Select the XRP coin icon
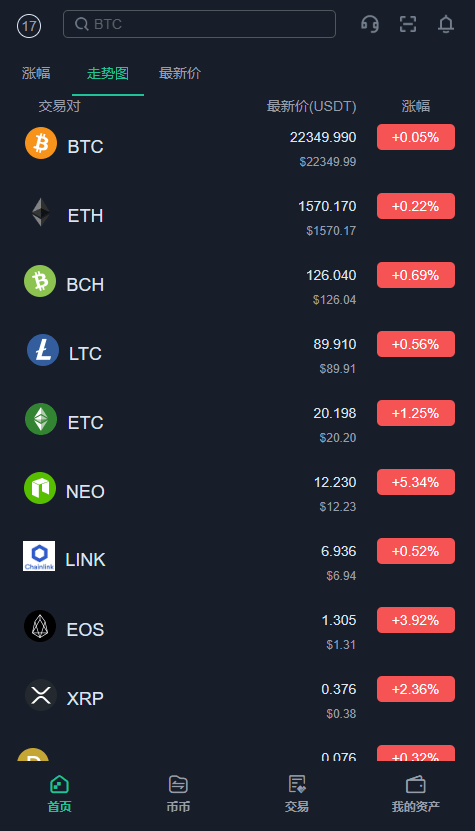Image resolution: width=475 pixels, height=831 pixels. coord(41,695)
